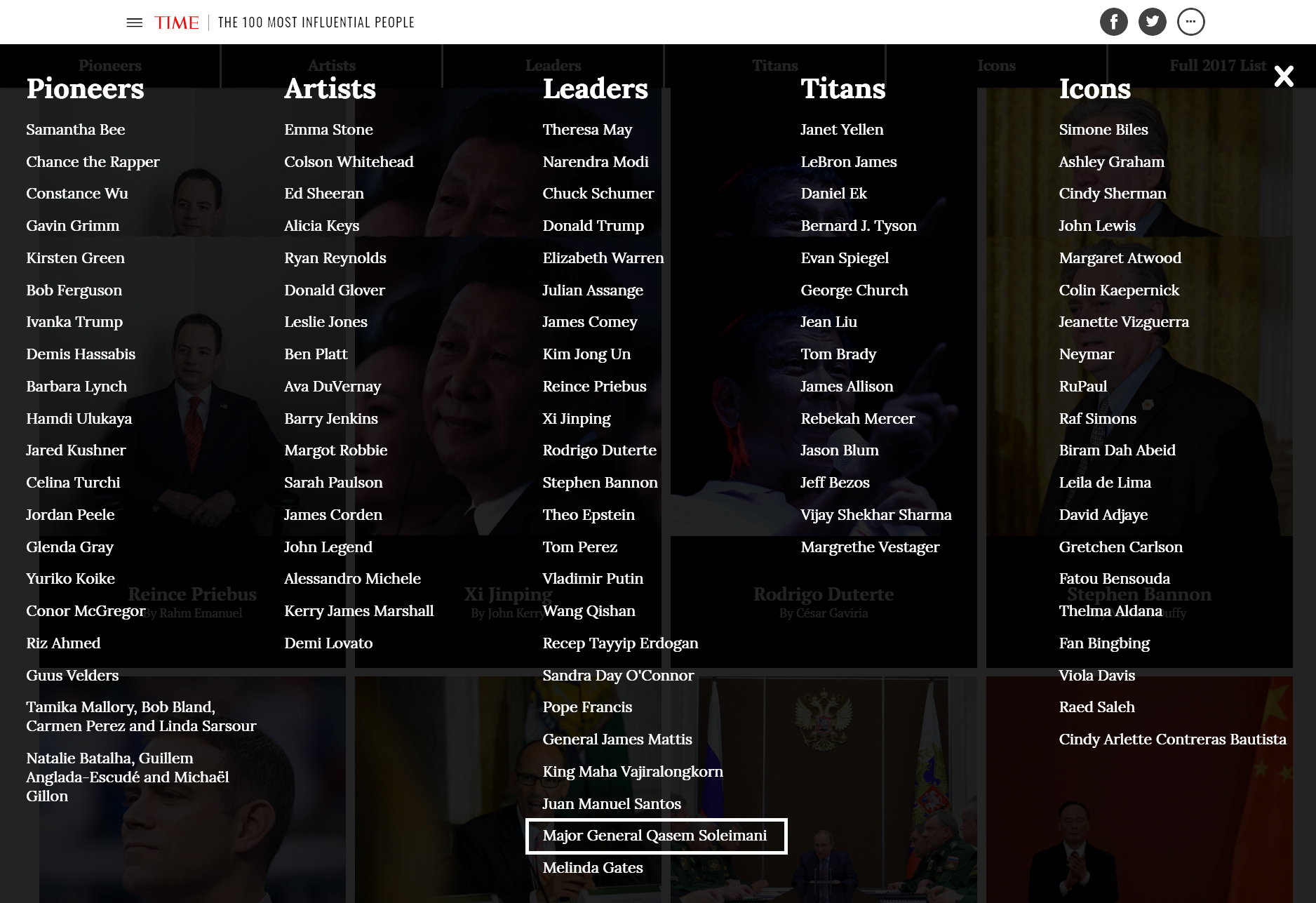Open Guus Velders entry

coord(72,676)
